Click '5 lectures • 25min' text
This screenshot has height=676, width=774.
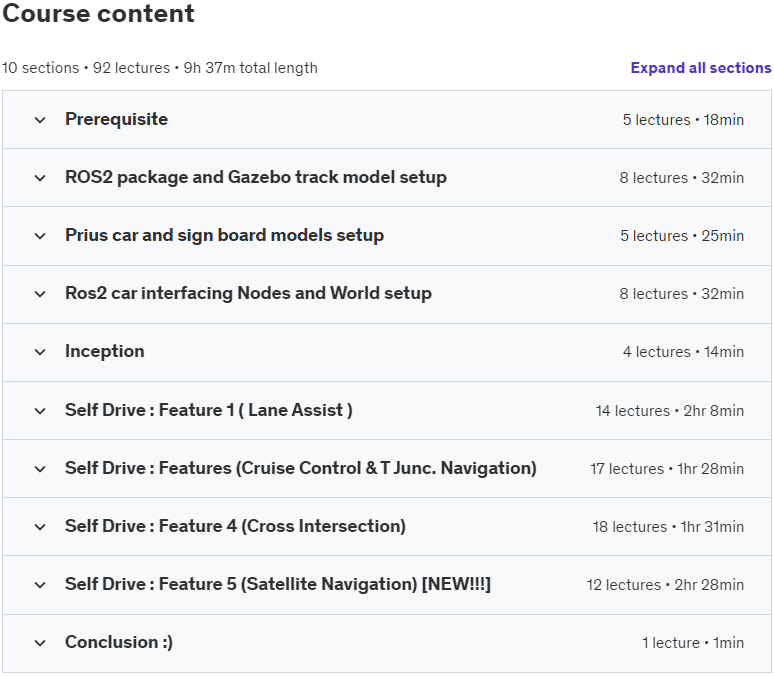point(682,236)
